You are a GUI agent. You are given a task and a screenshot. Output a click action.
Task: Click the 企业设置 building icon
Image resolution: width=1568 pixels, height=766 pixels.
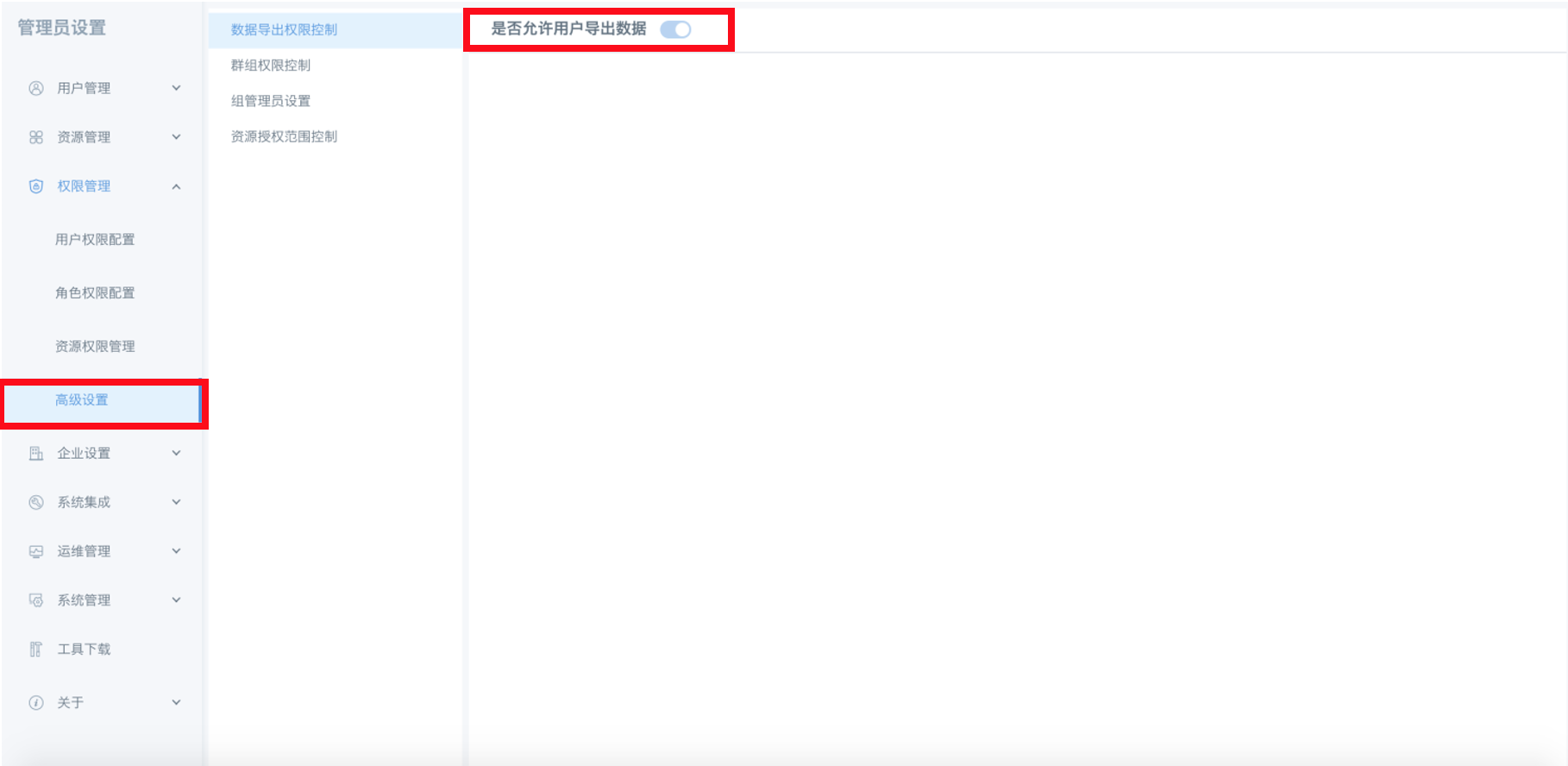pyautogui.click(x=36, y=453)
